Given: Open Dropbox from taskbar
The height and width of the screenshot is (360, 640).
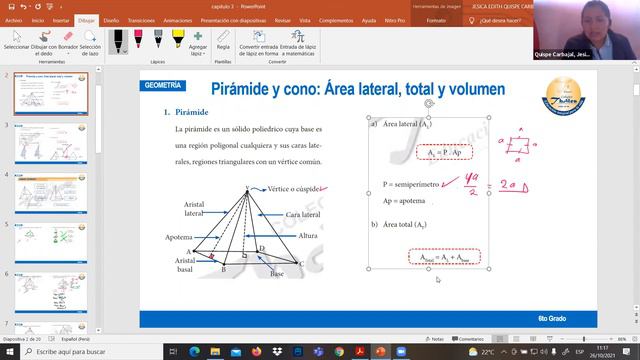Looking at the screenshot, I should [x=277, y=351].
